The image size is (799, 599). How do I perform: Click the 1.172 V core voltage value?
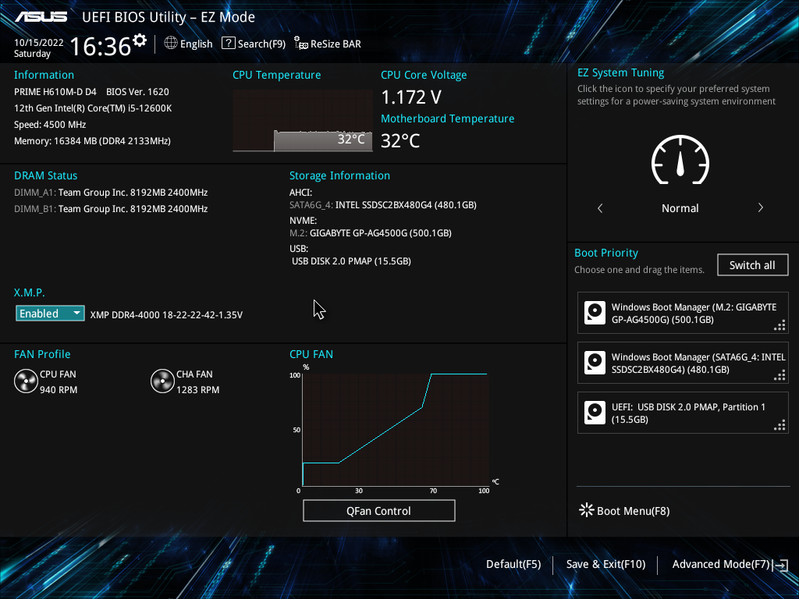411,97
